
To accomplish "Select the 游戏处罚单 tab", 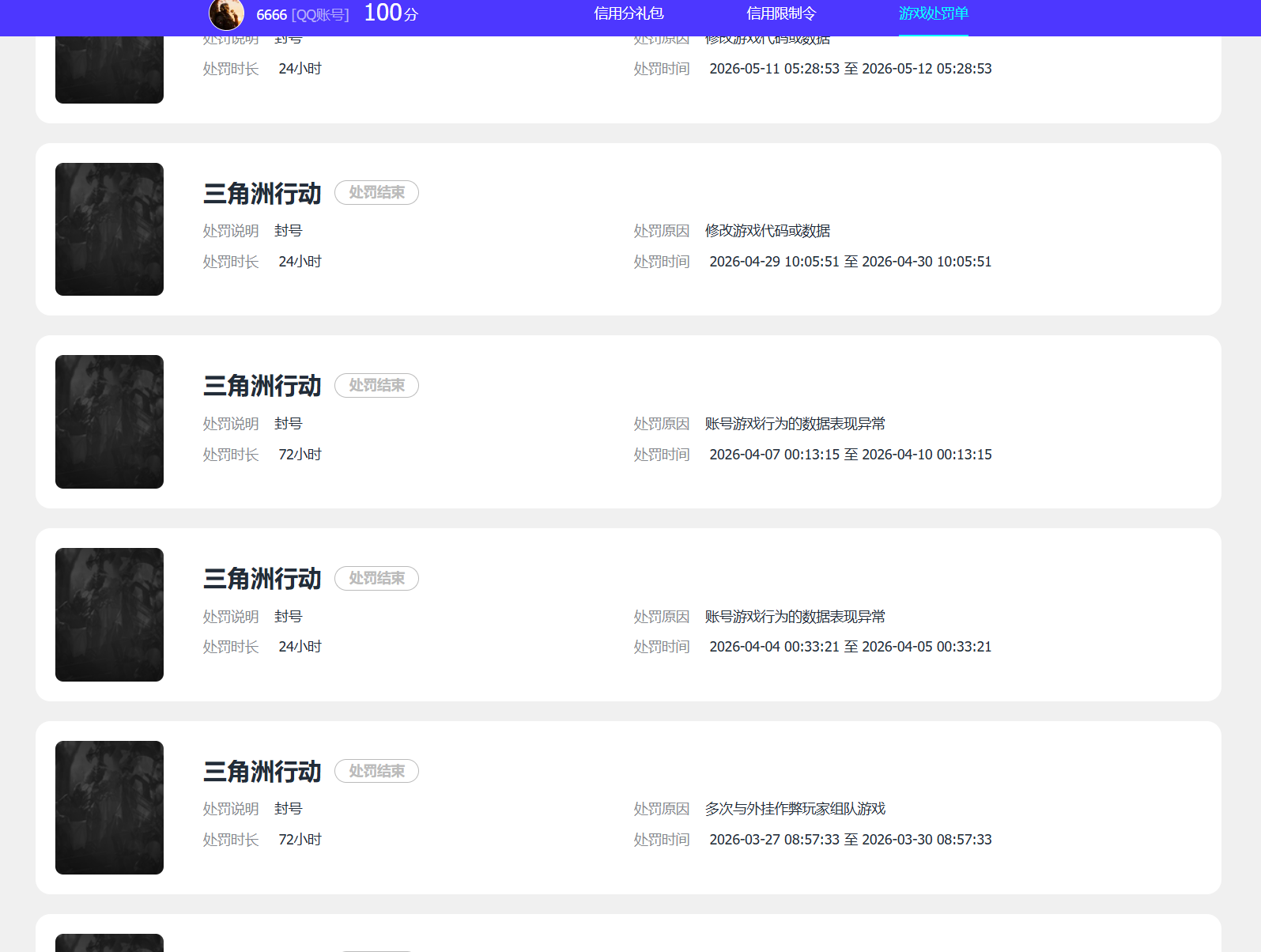I will point(934,13).
